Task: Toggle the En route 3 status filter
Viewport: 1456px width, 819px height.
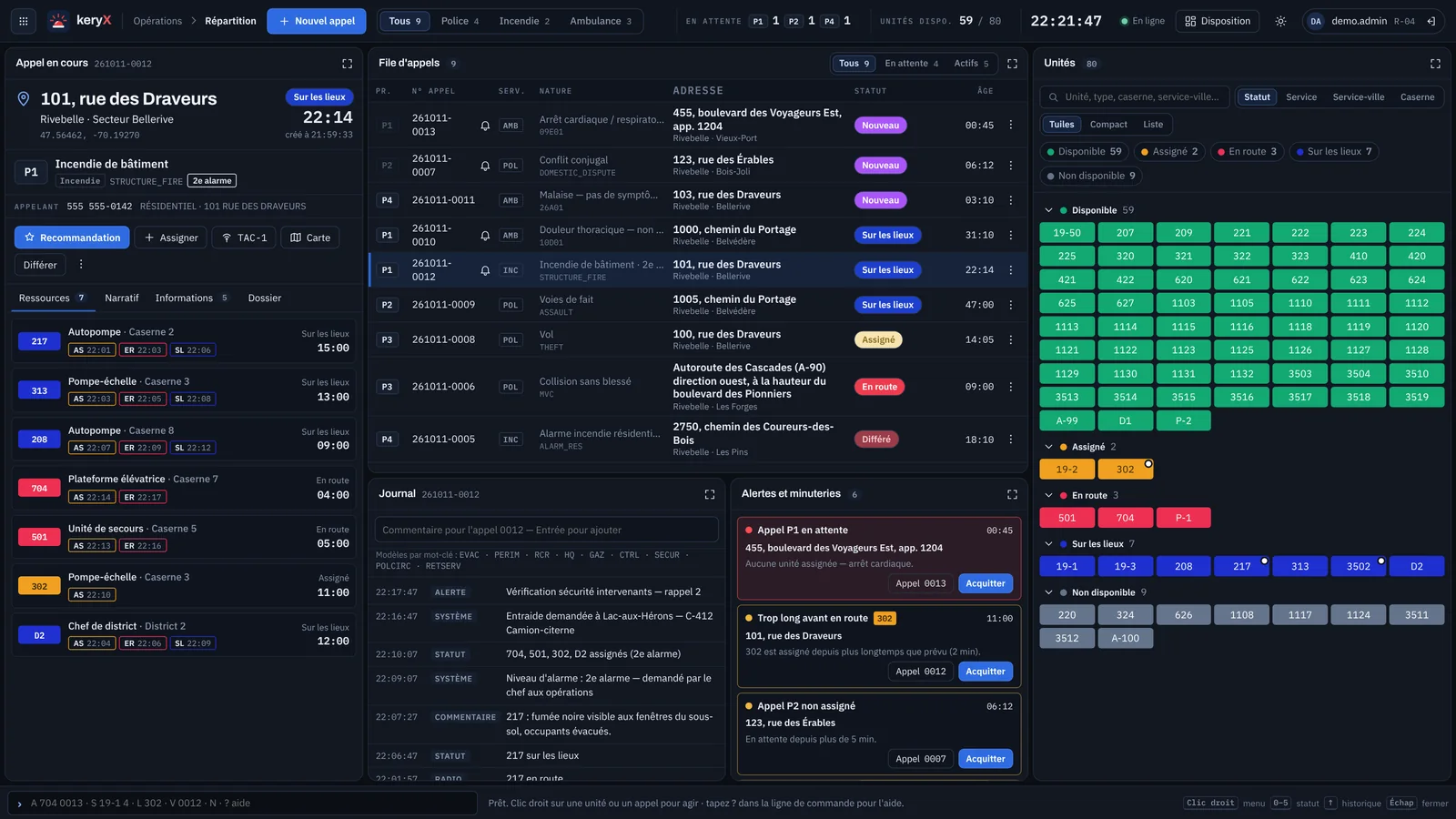Action: coord(1247,151)
